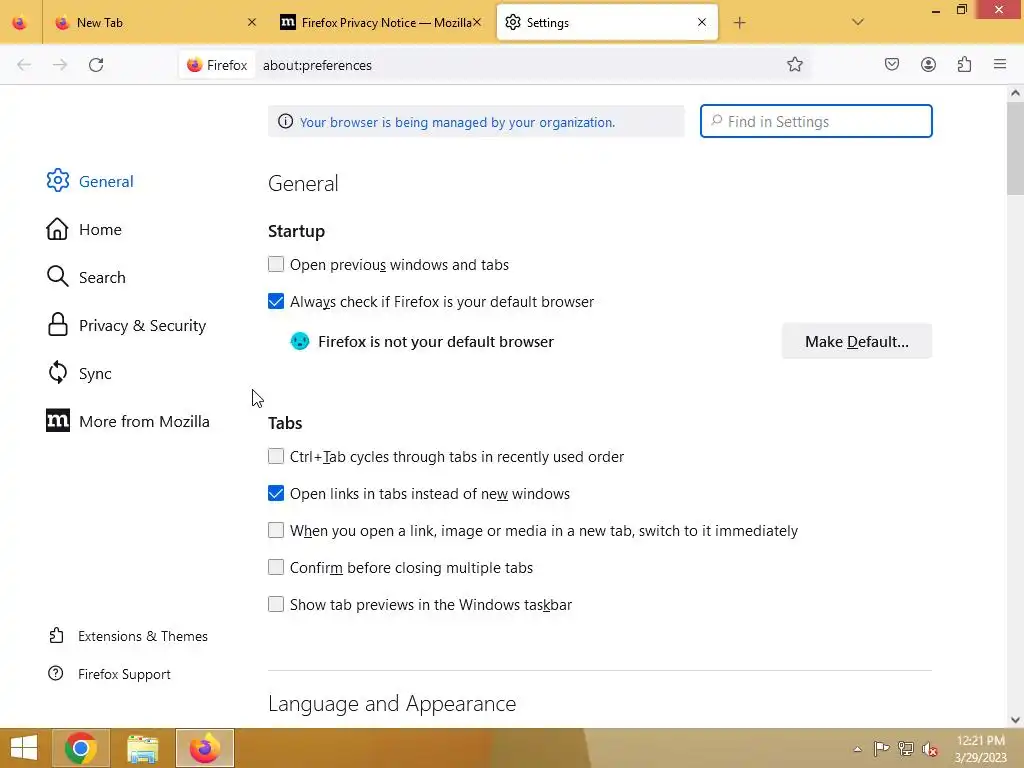1024x768 pixels.
Task: Enable Confirm before closing multiple tabs
Action: 276,568
